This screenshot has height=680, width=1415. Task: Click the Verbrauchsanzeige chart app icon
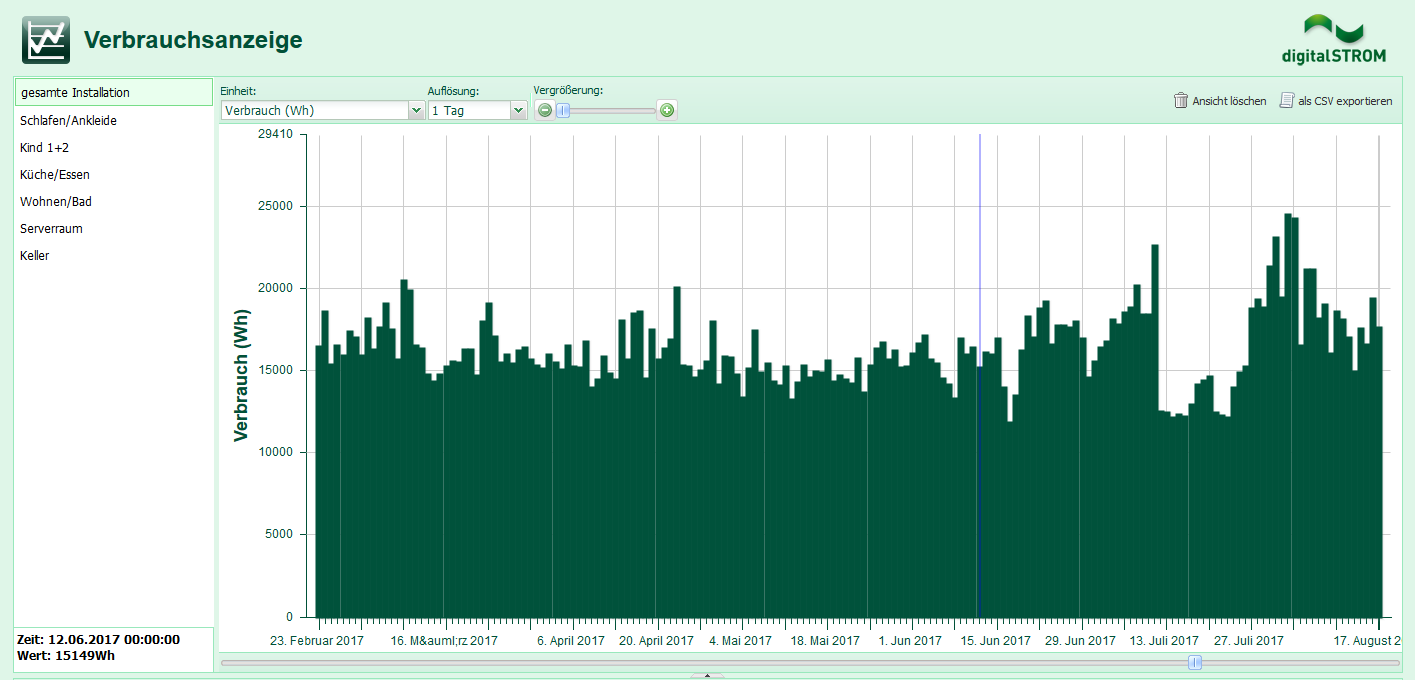coord(46,40)
